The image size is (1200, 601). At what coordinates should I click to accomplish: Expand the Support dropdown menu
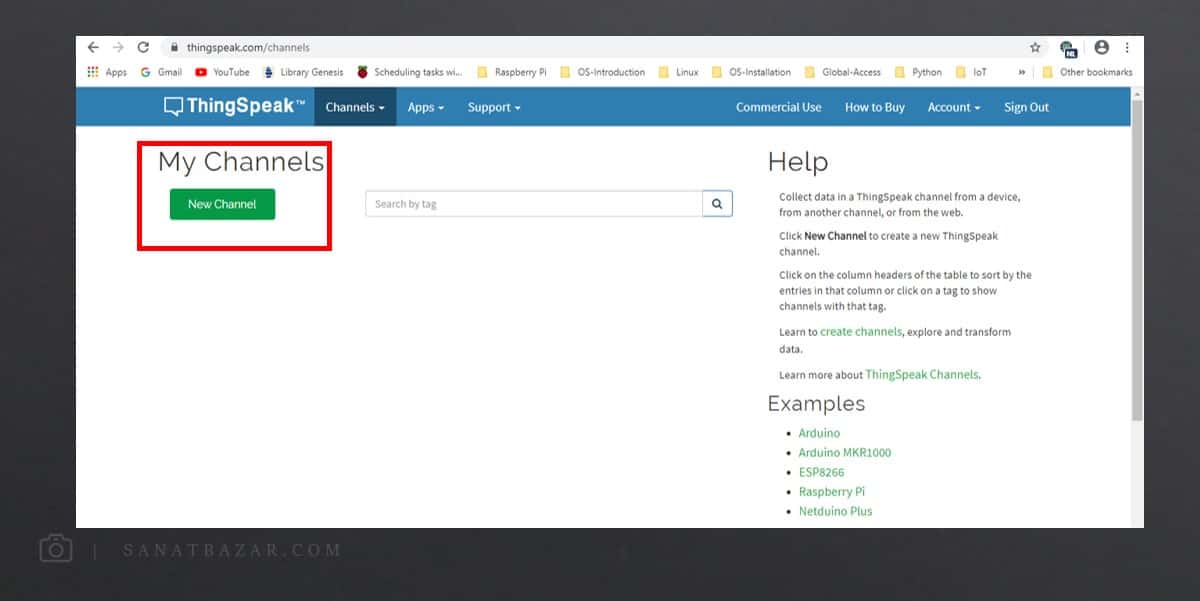494,107
